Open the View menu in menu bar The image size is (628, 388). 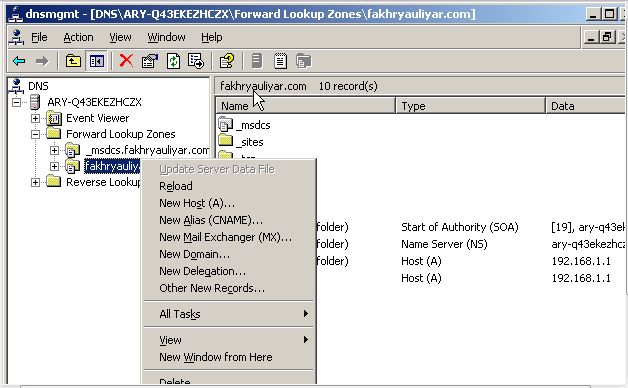[121, 37]
